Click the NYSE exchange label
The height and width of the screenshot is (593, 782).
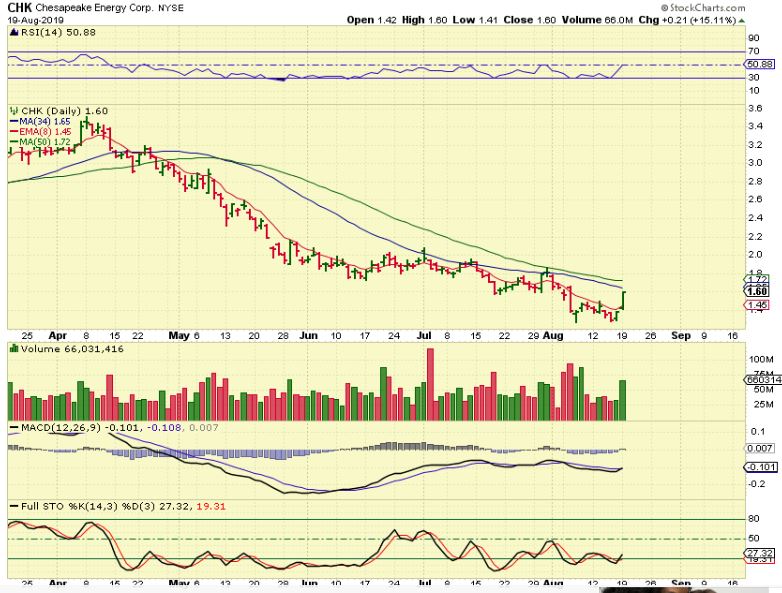pos(171,8)
